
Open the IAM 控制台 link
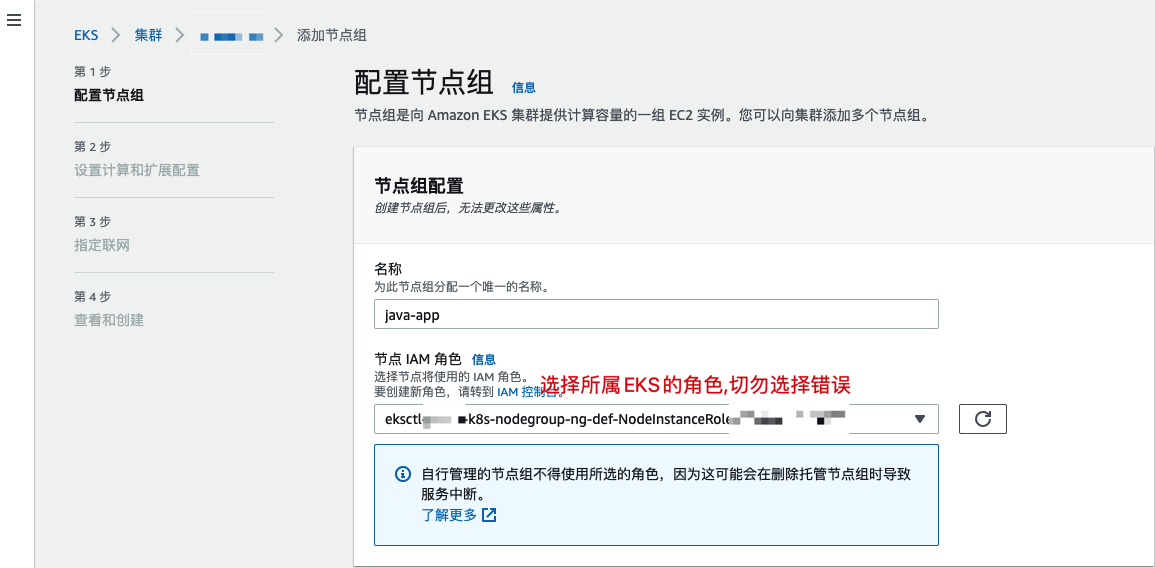click(x=525, y=391)
